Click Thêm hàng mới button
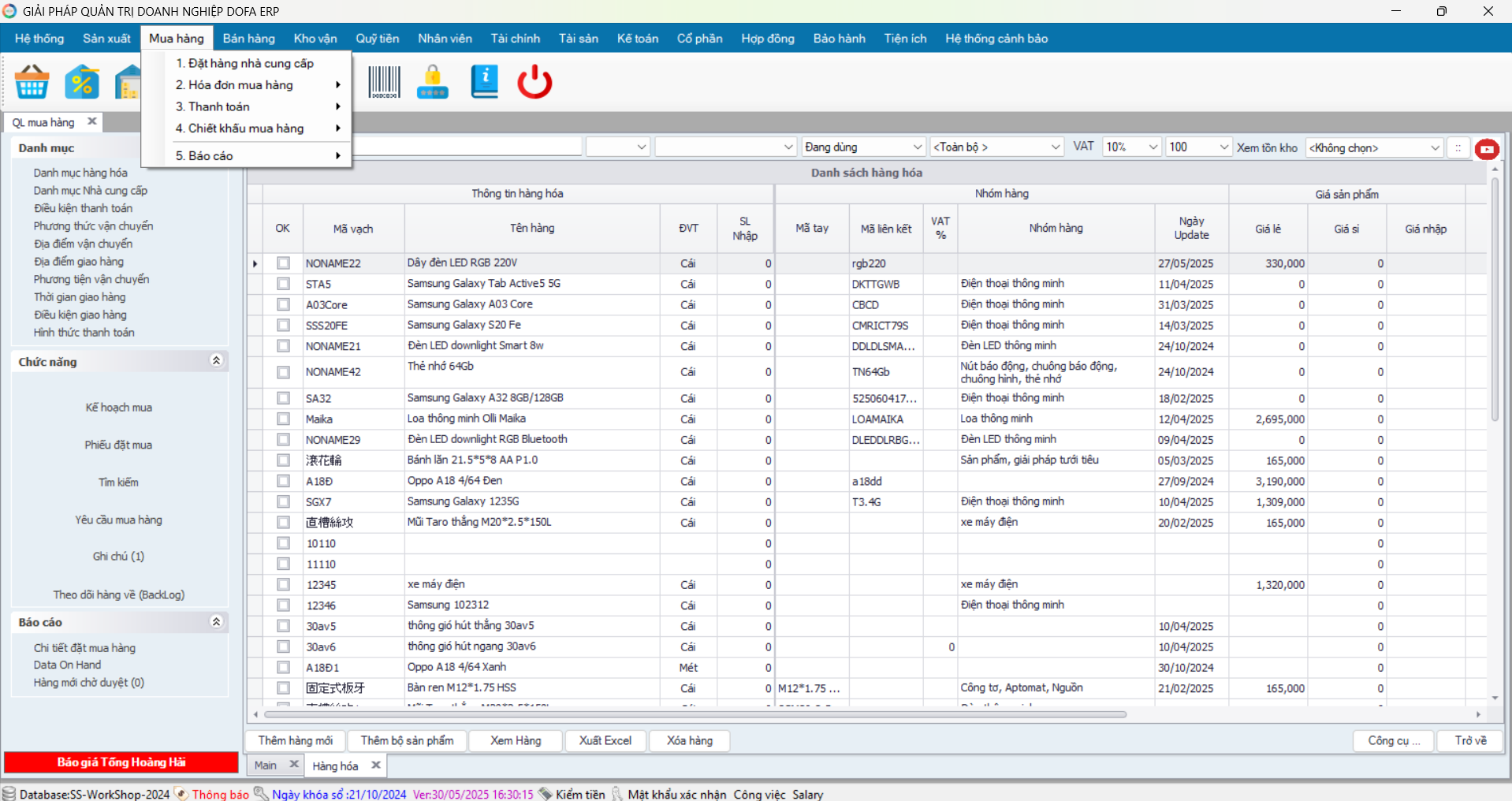 coord(296,740)
